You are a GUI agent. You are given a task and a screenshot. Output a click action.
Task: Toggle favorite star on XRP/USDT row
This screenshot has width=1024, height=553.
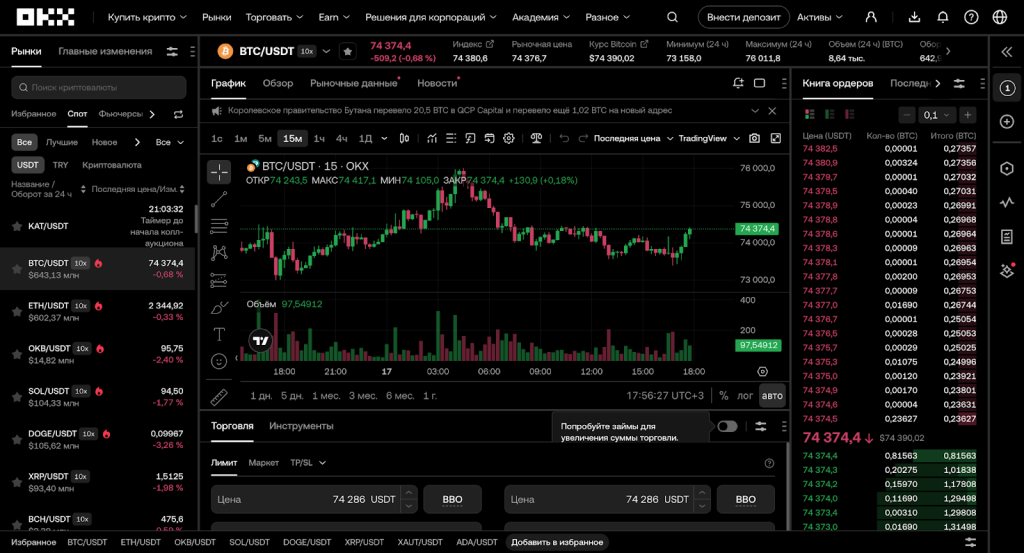click(x=17, y=482)
